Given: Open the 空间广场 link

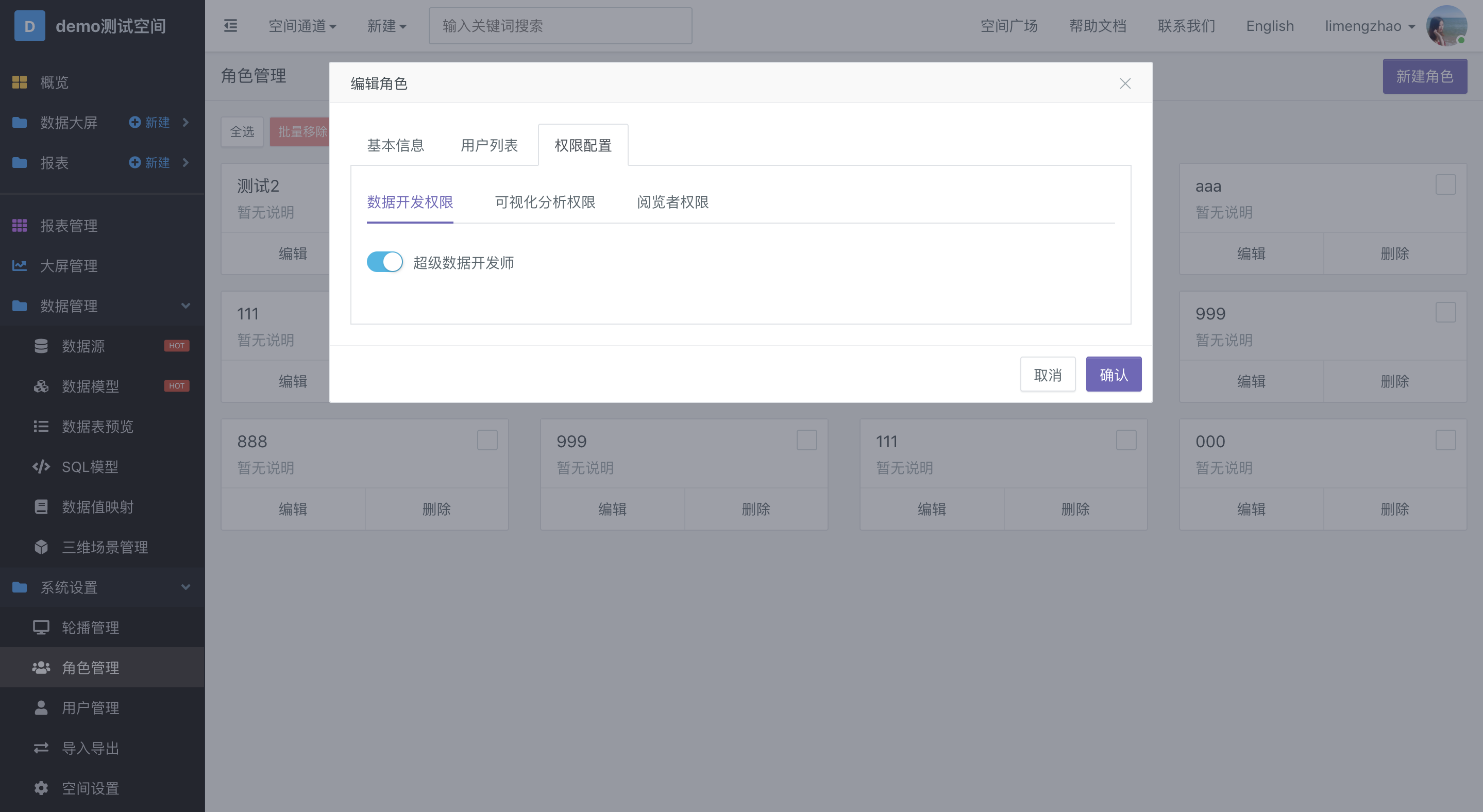Looking at the screenshot, I should (1009, 26).
